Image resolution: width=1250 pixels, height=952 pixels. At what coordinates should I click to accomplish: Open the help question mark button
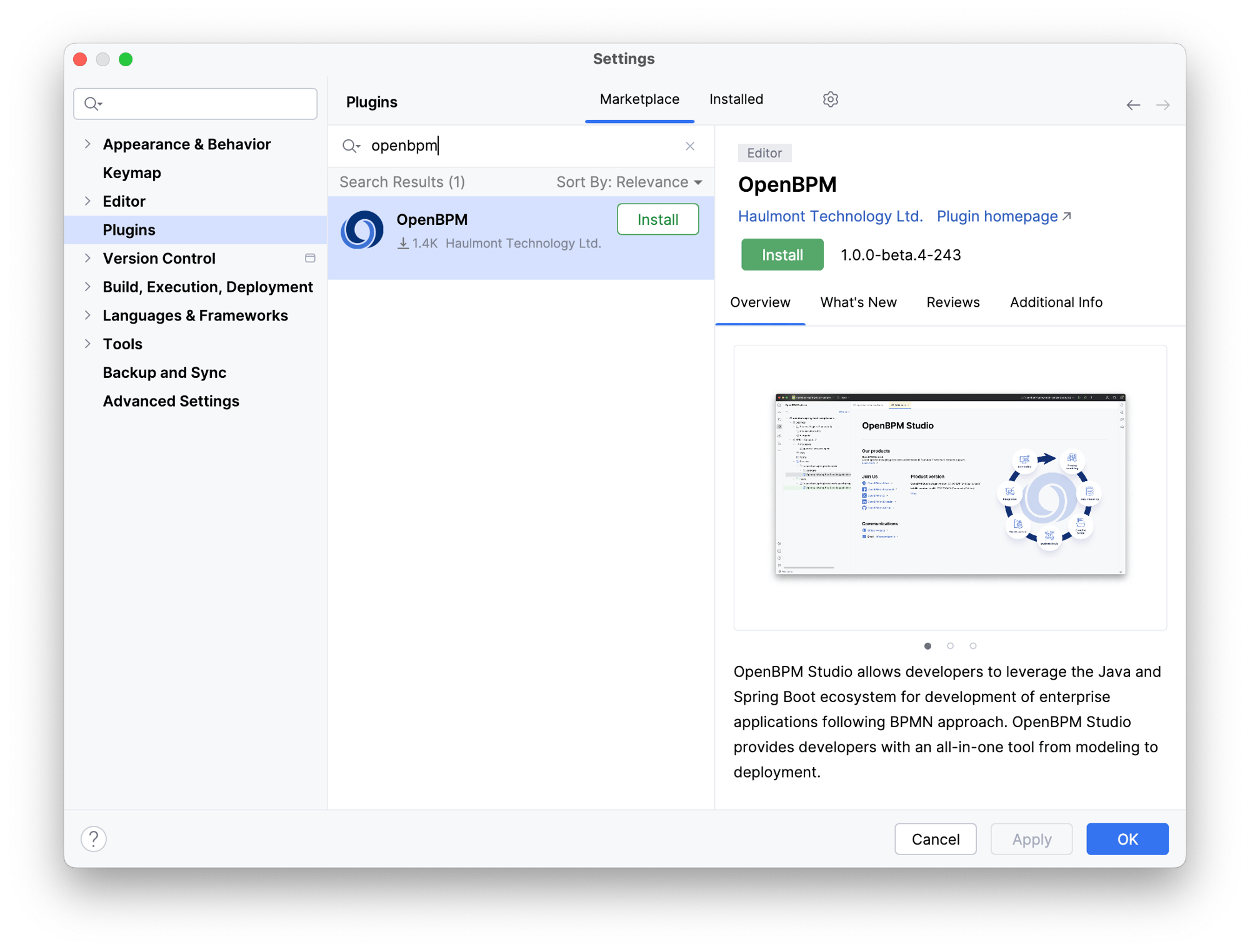[x=94, y=839]
